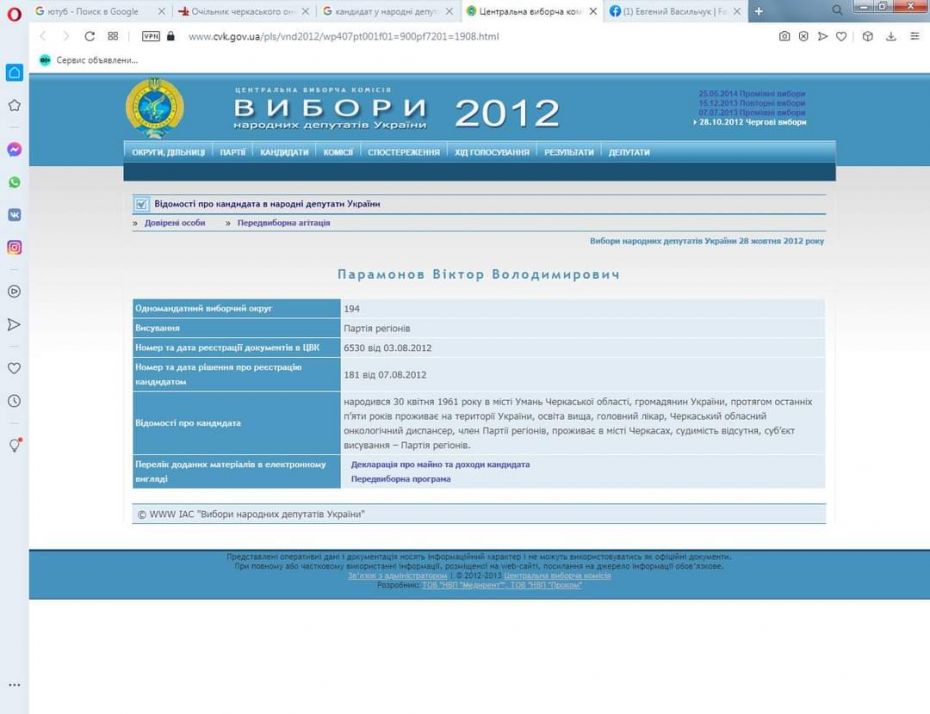Open Instagram in the Opera sidebar
Image resolution: width=930 pixels, height=714 pixels.
[x=14, y=247]
